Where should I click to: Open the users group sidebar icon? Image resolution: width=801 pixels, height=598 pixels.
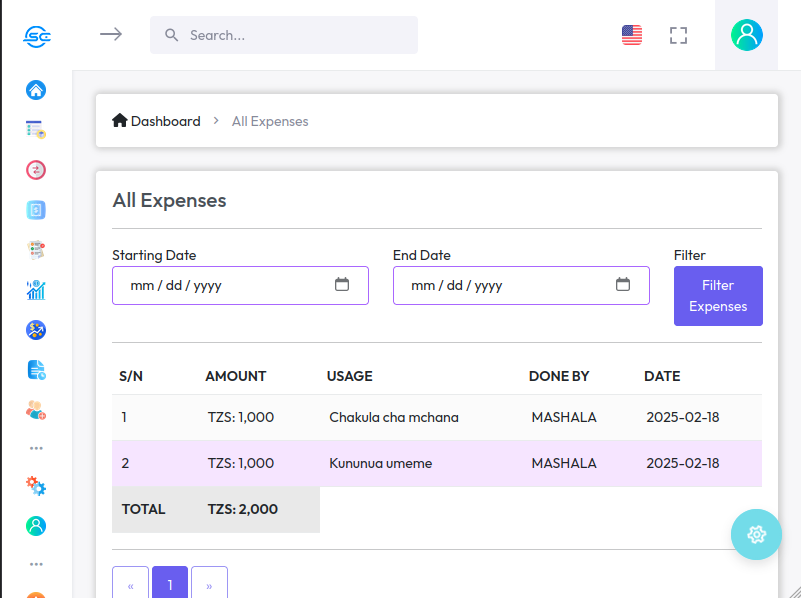click(x=36, y=409)
